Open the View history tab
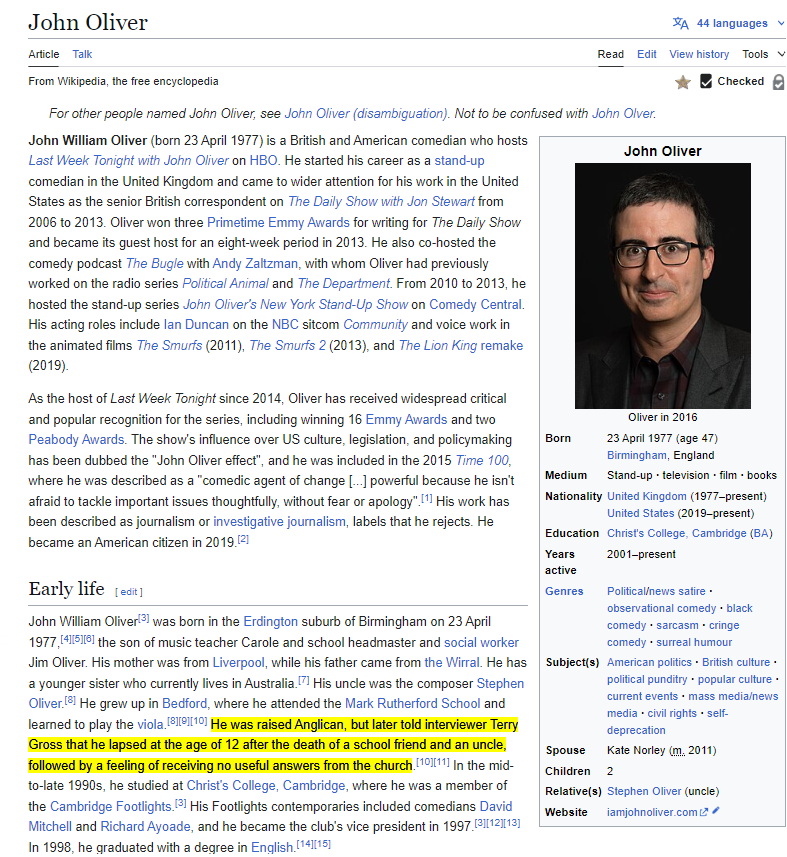The image size is (787, 857). [699, 54]
